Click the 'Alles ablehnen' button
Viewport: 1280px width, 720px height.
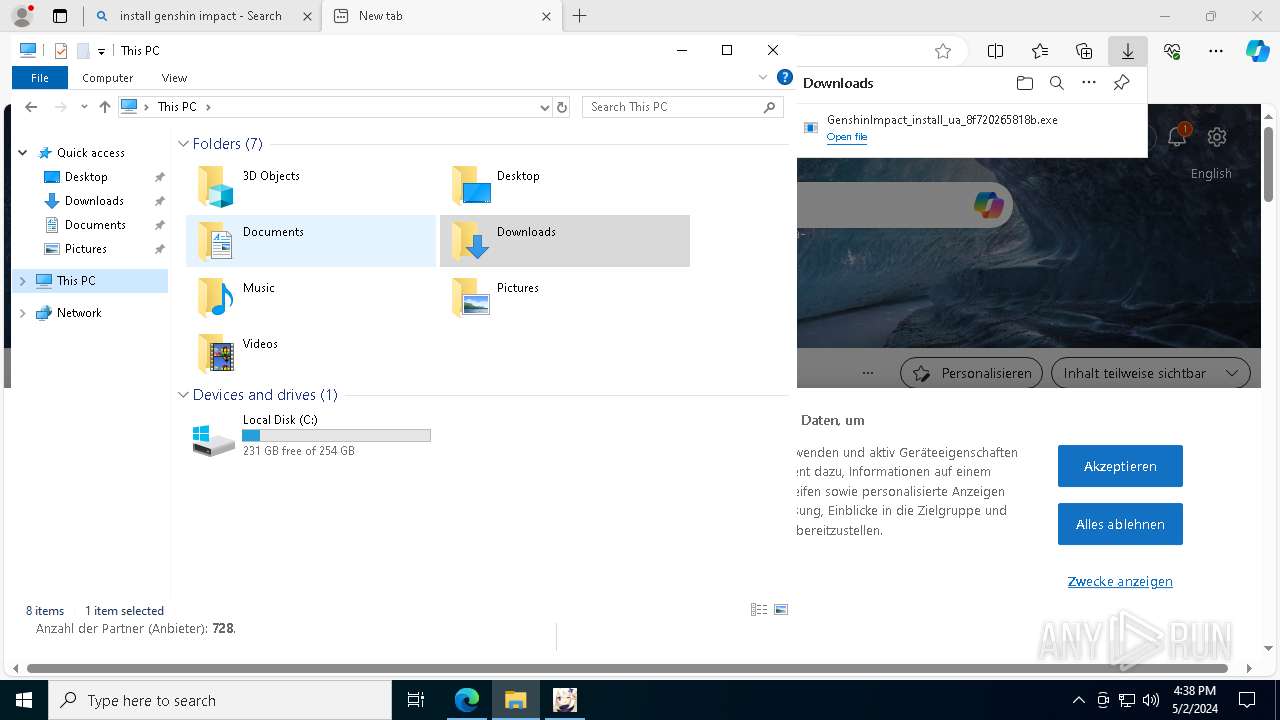[x=1120, y=524]
